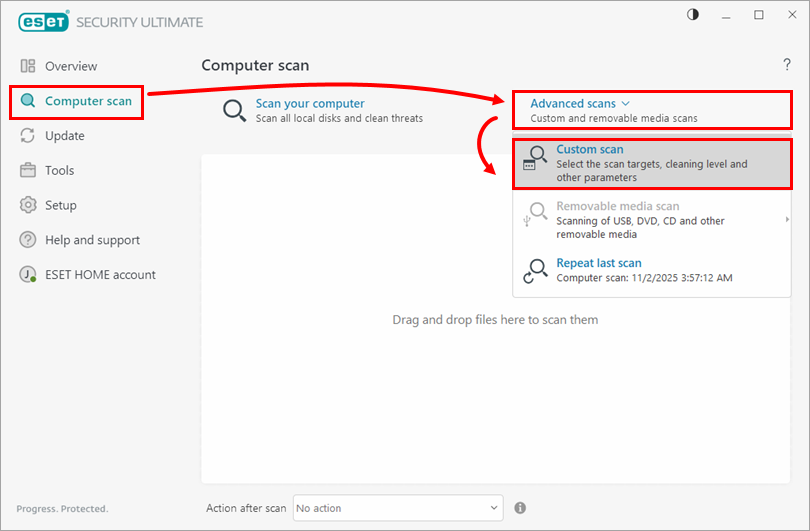Click the Overview dashboard icon in sidebar

coord(28,66)
